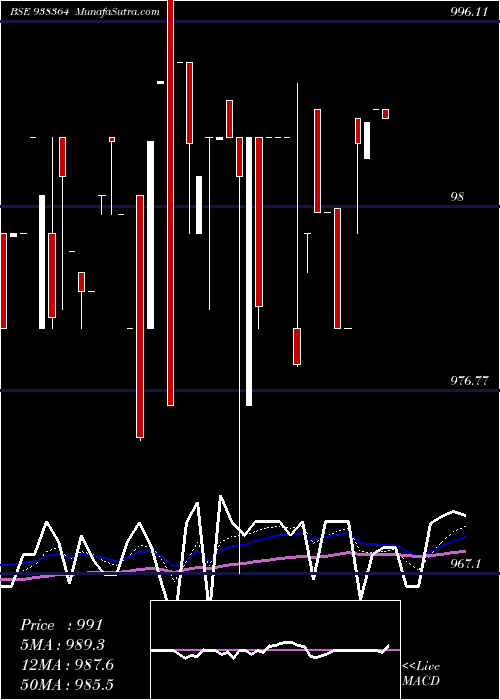500x700 pixels.
Task: Click the 996.11 price level label
Action: 469,12
